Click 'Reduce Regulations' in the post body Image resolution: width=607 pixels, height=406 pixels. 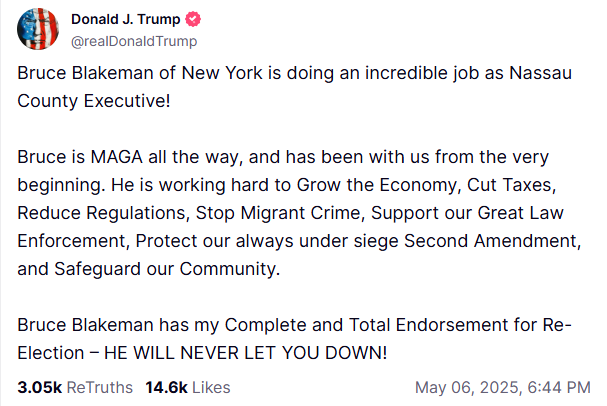pos(101,213)
